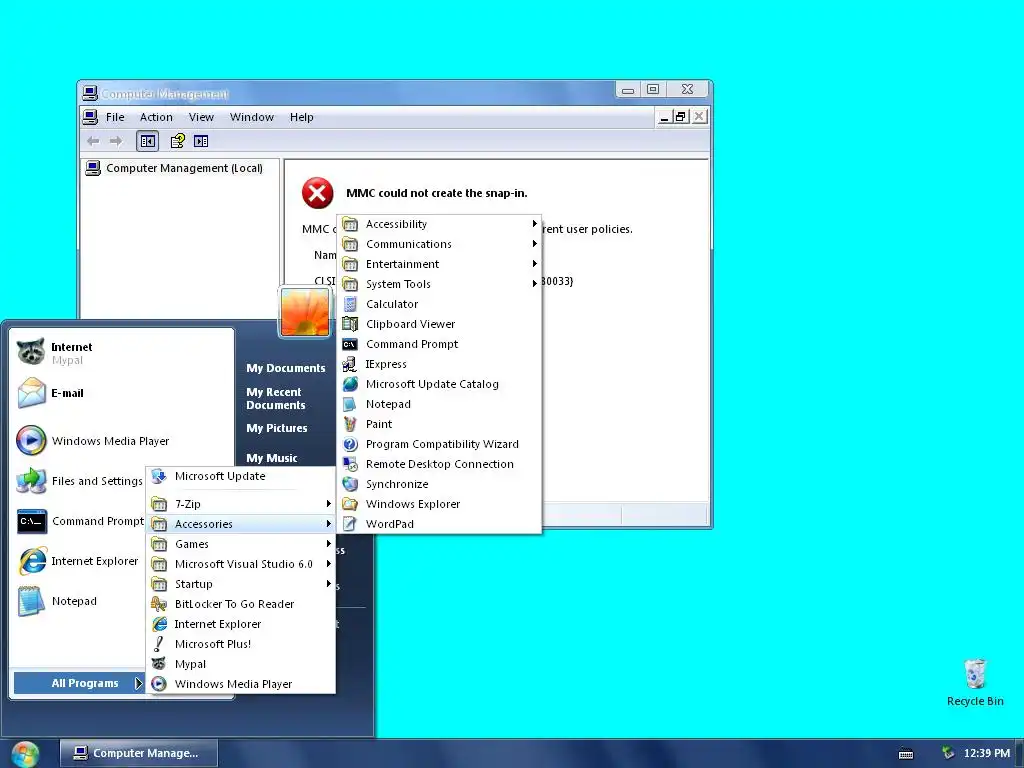Image resolution: width=1024 pixels, height=768 pixels.
Task: Click the user account picture
Action: 304,313
